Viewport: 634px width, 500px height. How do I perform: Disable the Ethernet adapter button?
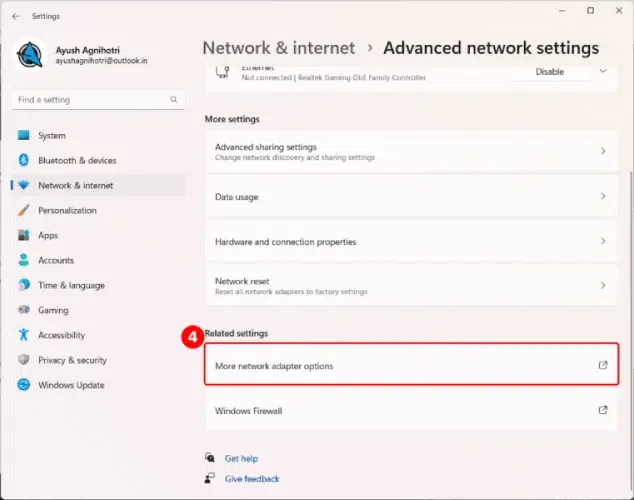point(549,72)
